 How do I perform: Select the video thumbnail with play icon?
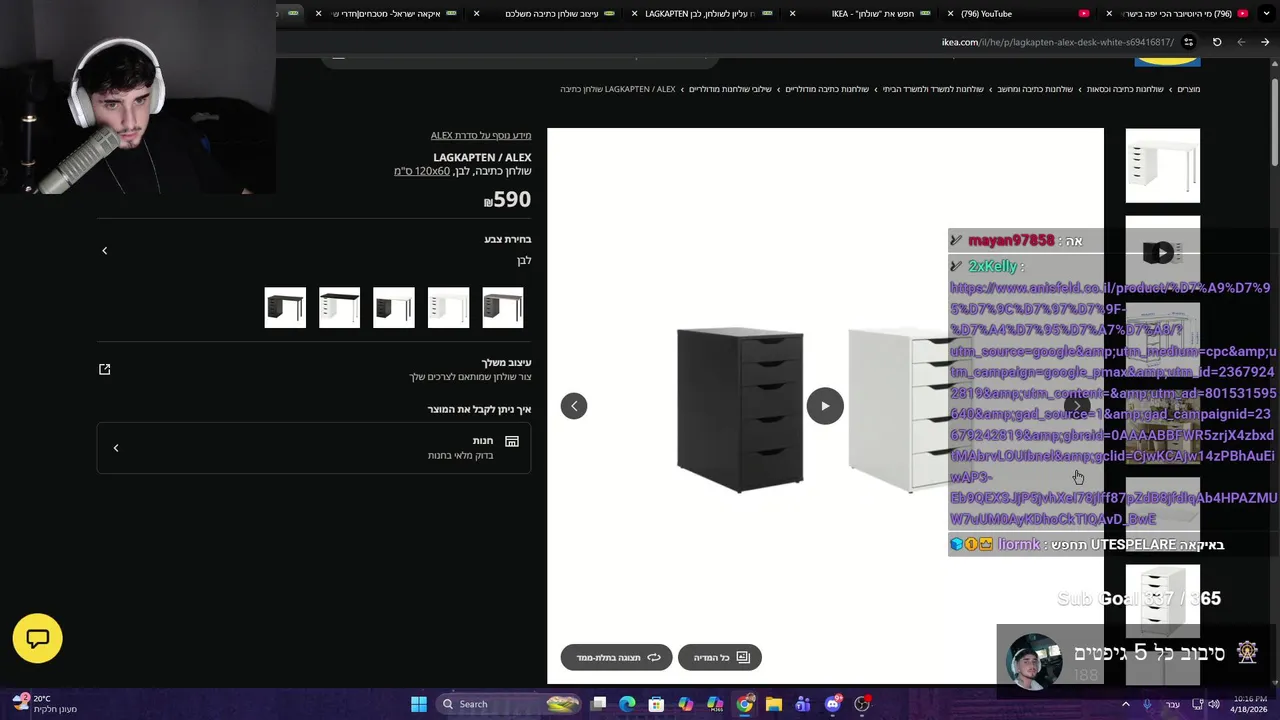(x=1162, y=252)
